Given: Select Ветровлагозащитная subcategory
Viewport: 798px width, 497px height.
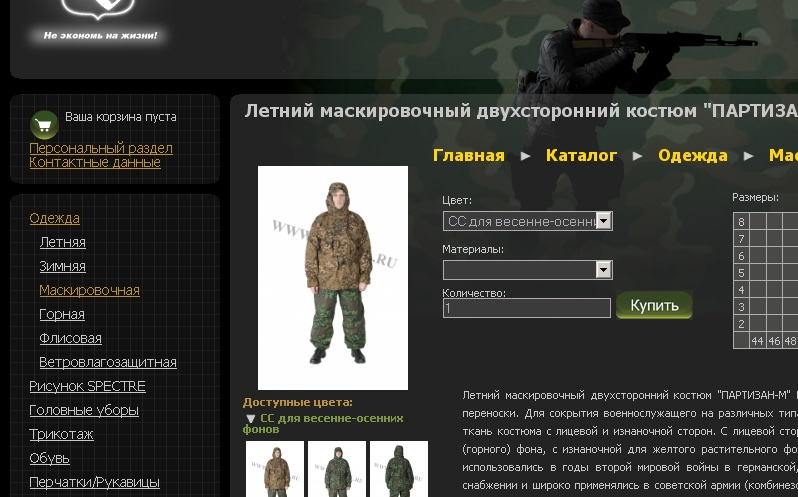Looking at the screenshot, I should pyautogui.click(x=108, y=362).
